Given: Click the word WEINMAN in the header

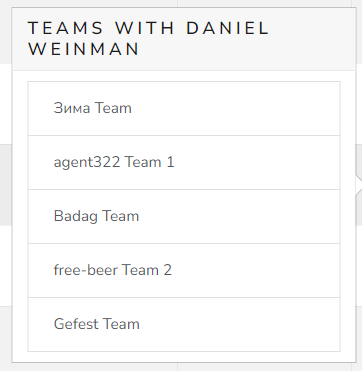Looking at the screenshot, I should 84,49.
